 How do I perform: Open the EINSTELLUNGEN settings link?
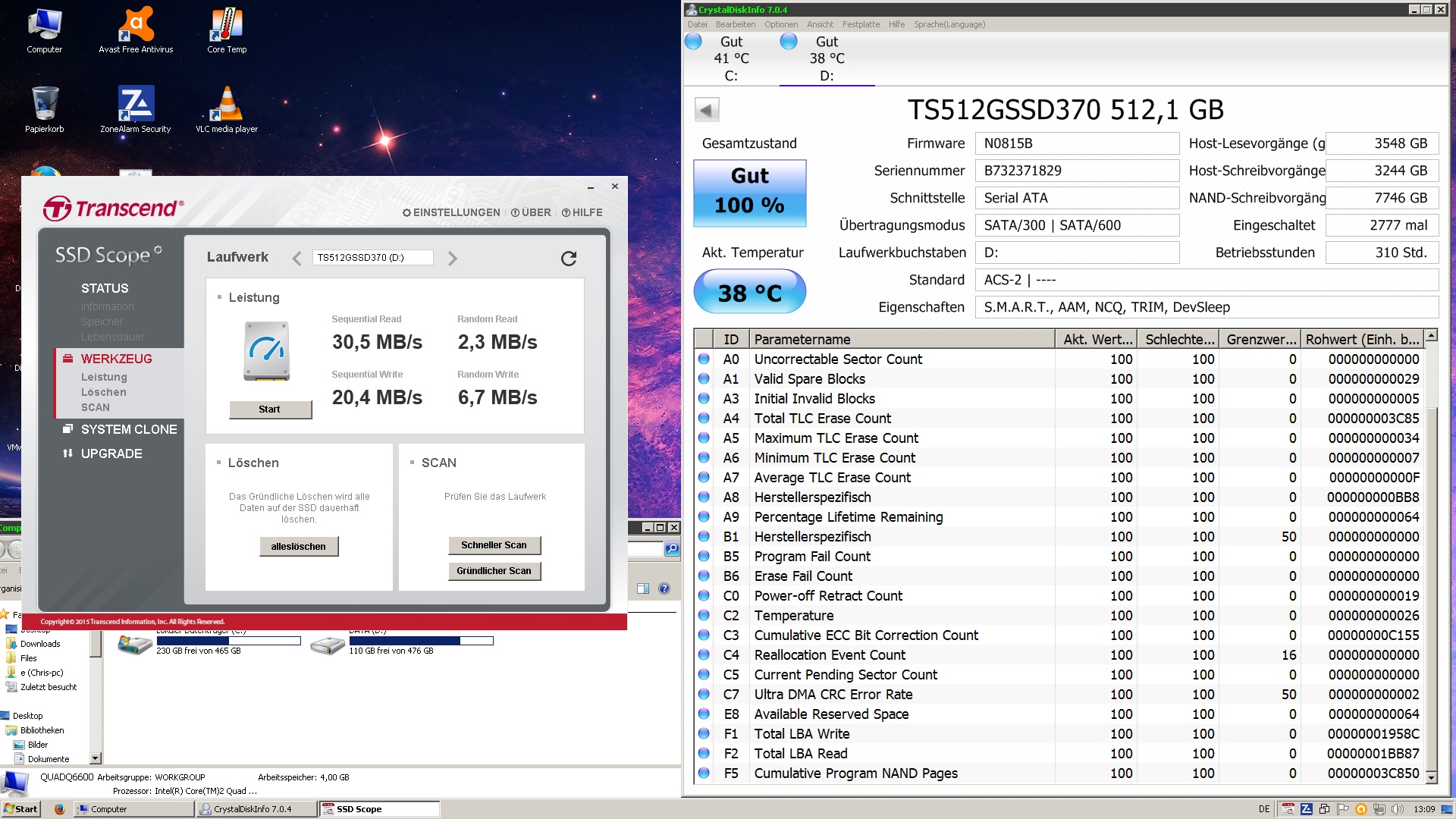451,213
